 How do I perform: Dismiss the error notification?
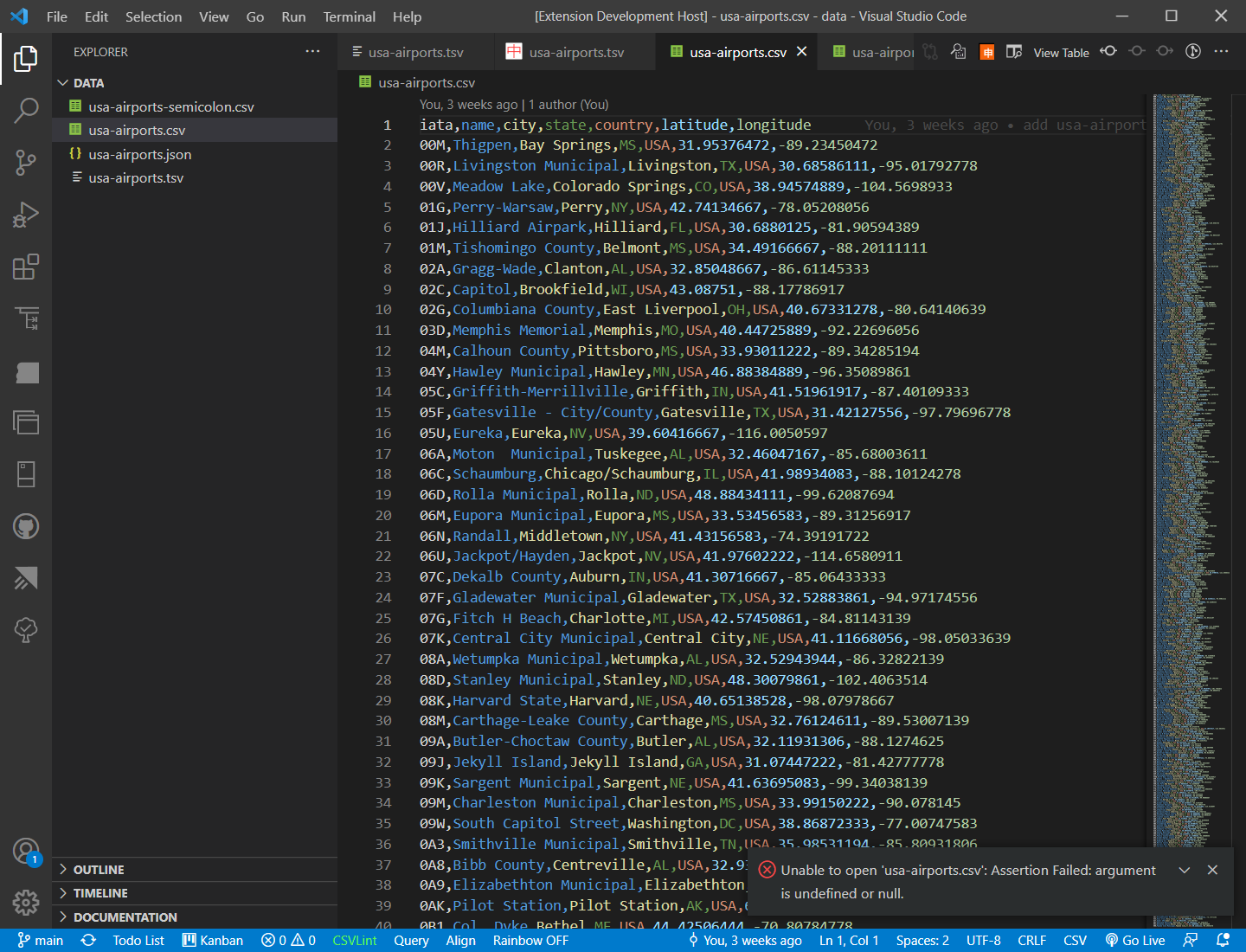[x=1212, y=870]
